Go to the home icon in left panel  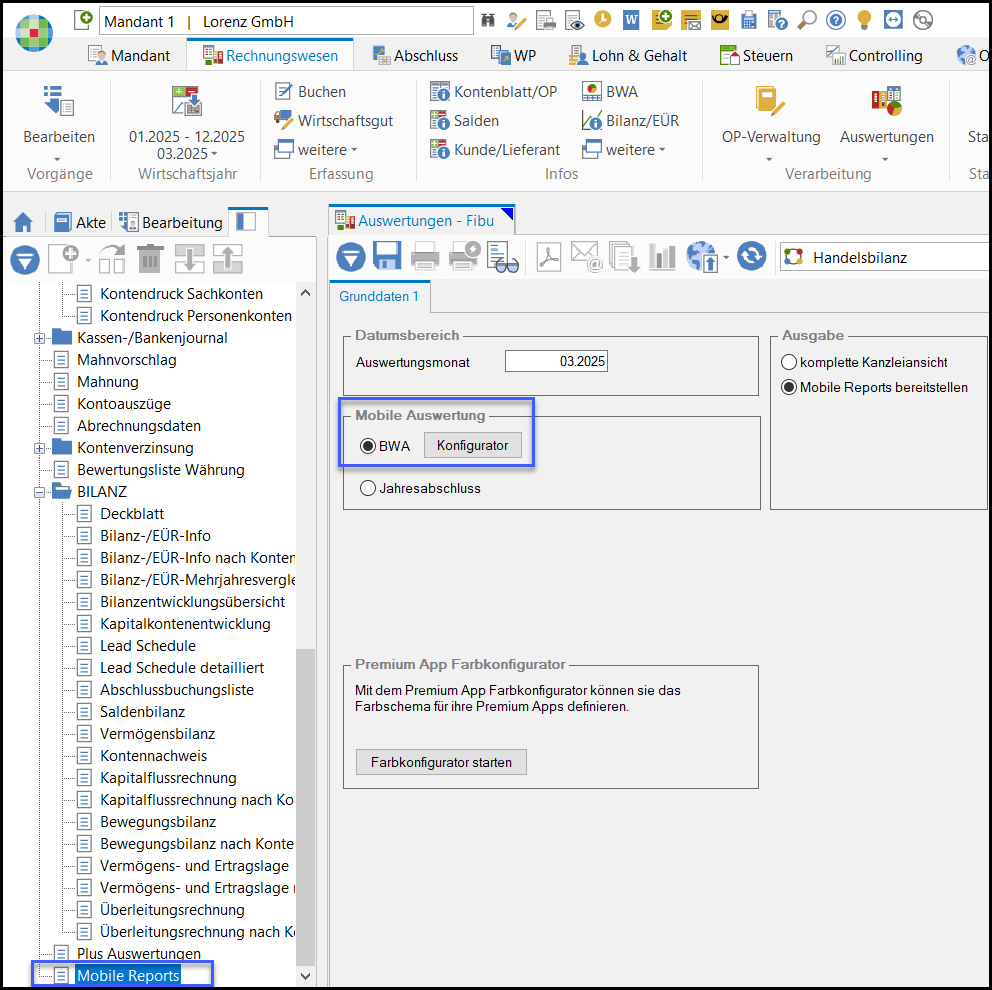point(23,222)
